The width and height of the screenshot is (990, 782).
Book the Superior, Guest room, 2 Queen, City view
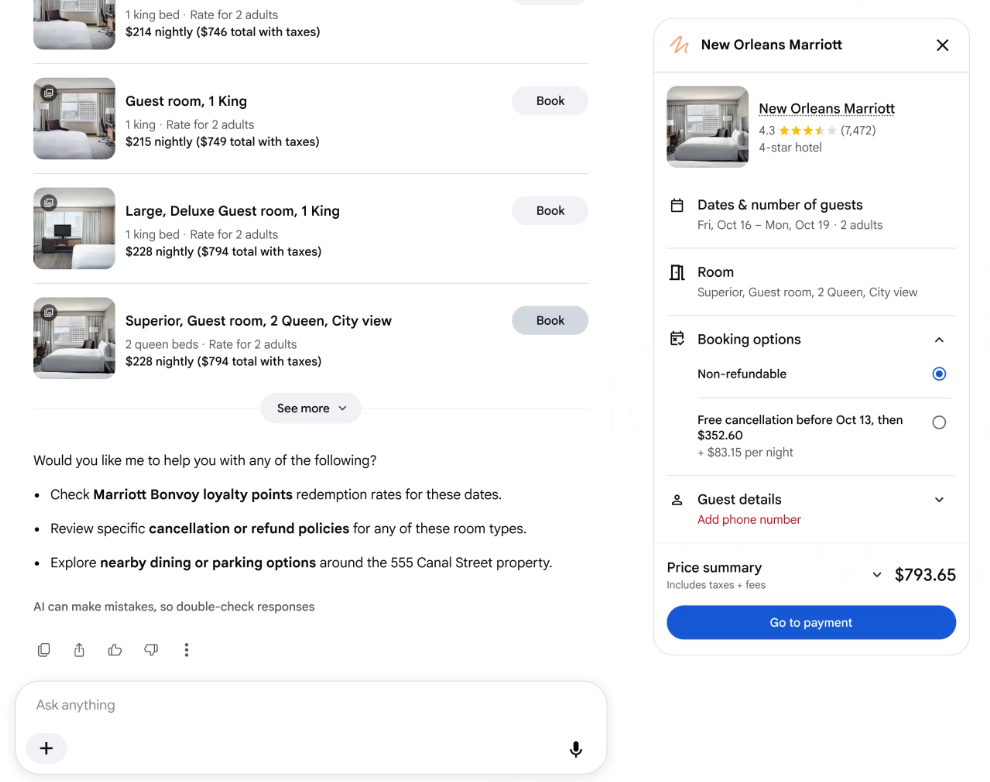click(550, 321)
